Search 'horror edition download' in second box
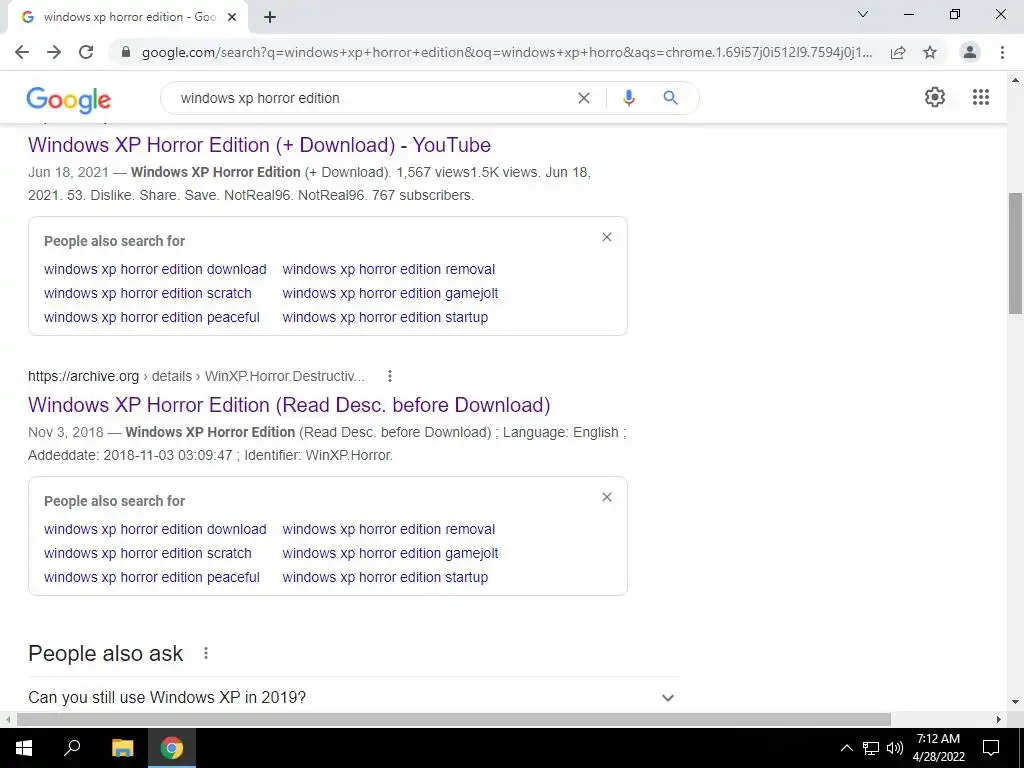The image size is (1024, 768). (155, 529)
